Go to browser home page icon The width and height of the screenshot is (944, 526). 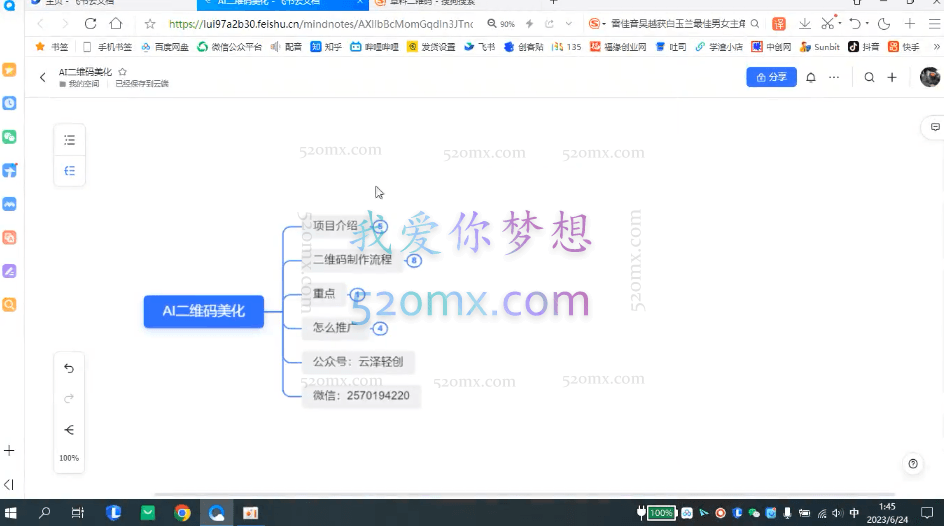coord(116,23)
